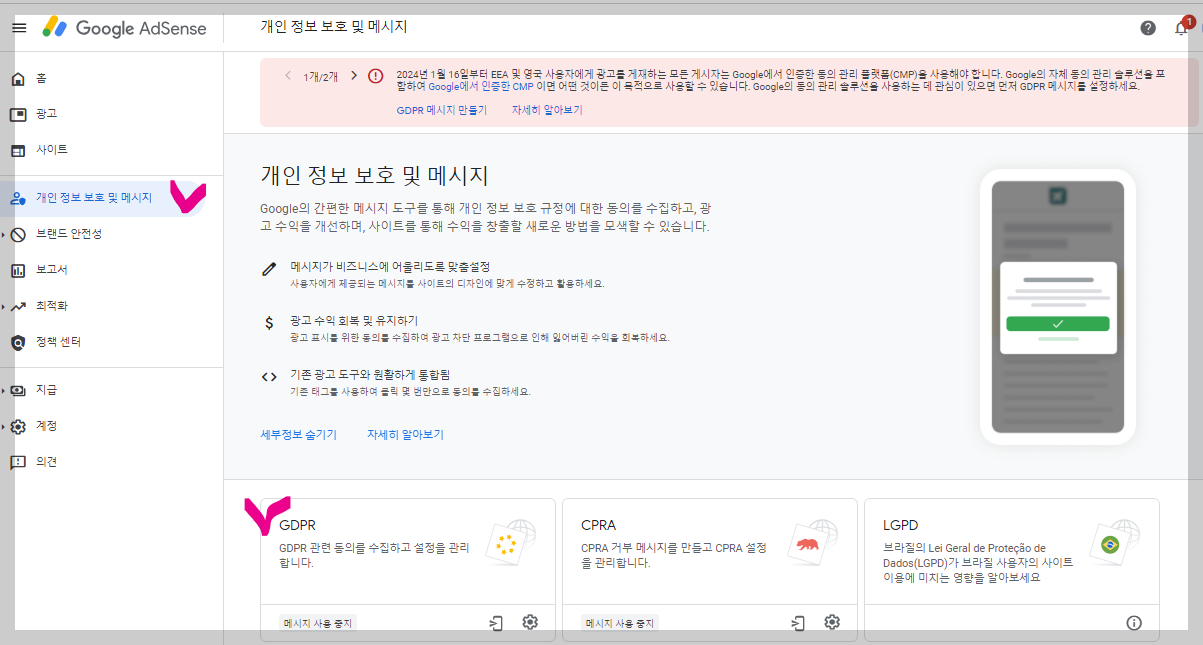Expand the 최적화 optimization section chevron
This screenshot has height=645, width=1203.
[6, 305]
